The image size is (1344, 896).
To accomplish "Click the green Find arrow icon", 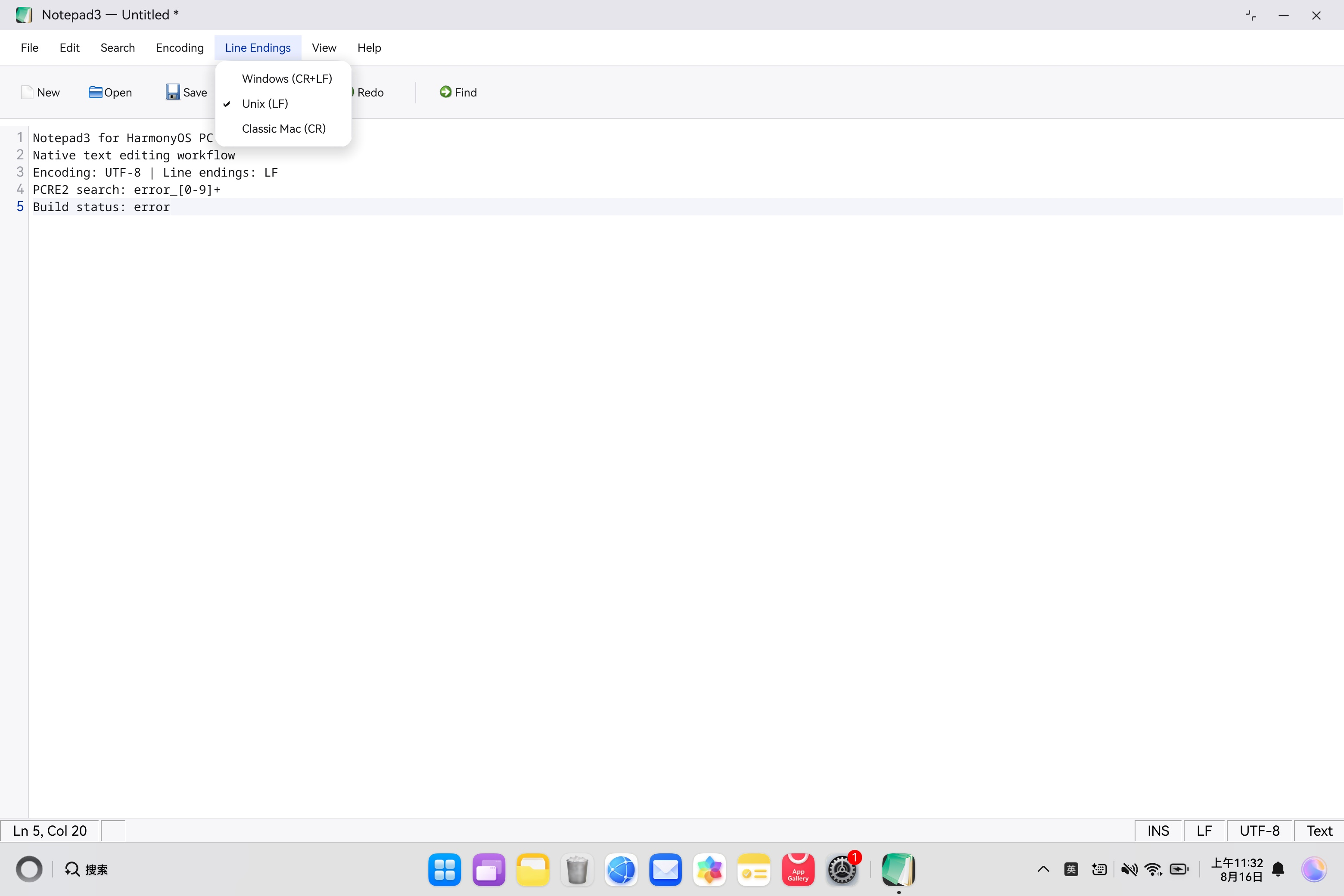I will (446, 92).
